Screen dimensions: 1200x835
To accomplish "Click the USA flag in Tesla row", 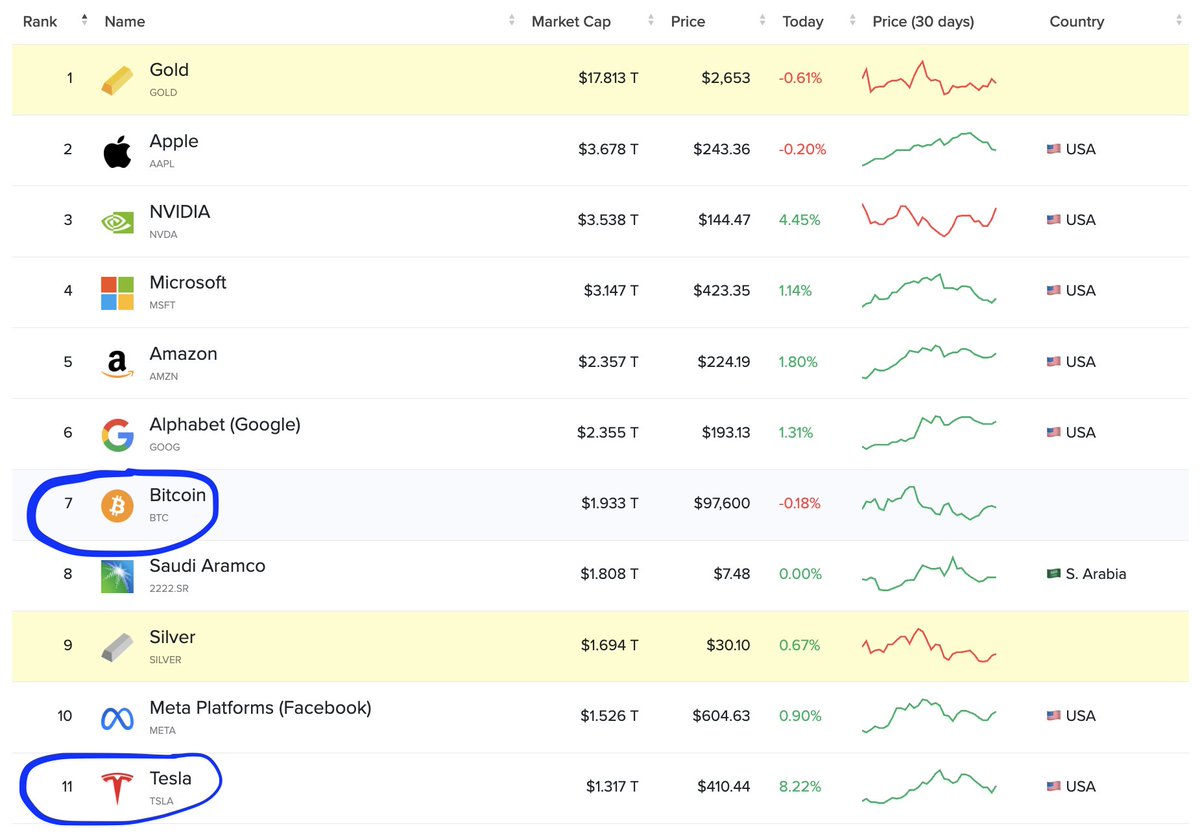I will tap(1053, 787).
